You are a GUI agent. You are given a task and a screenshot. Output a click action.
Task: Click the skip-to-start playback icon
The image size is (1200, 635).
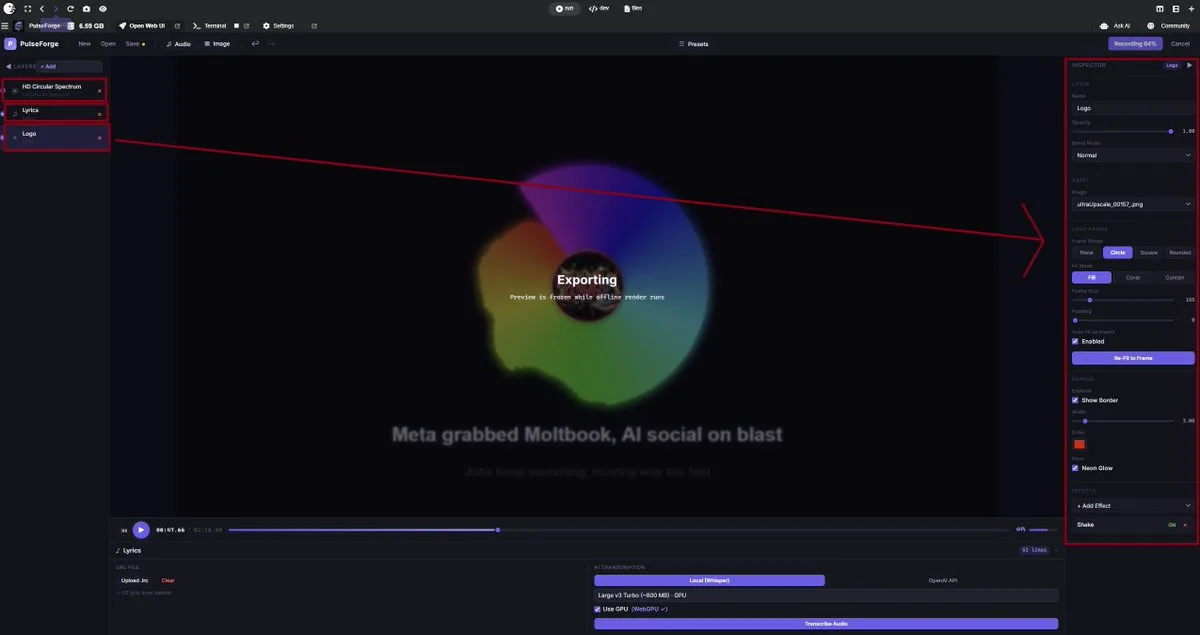click(124, 530)
